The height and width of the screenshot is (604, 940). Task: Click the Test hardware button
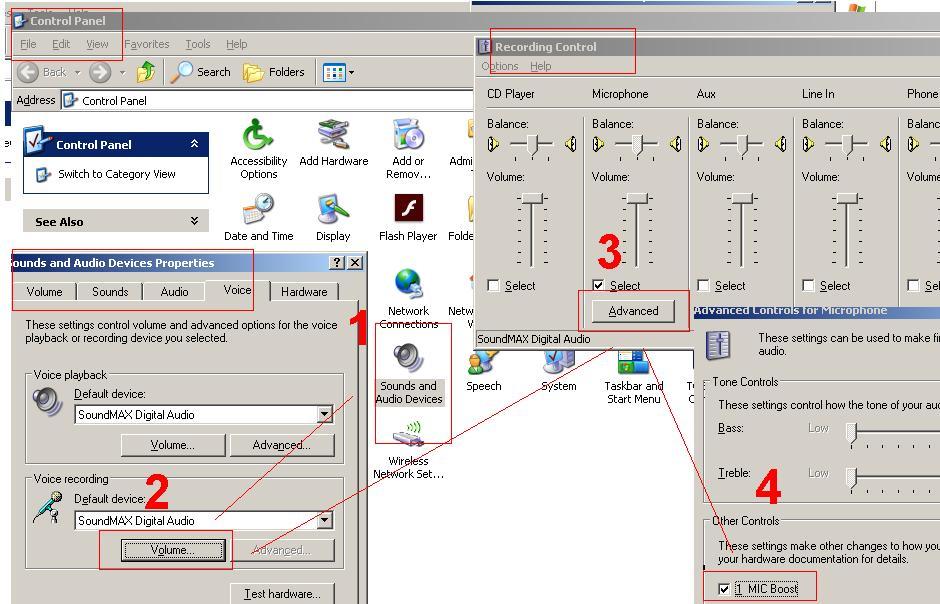282,594
